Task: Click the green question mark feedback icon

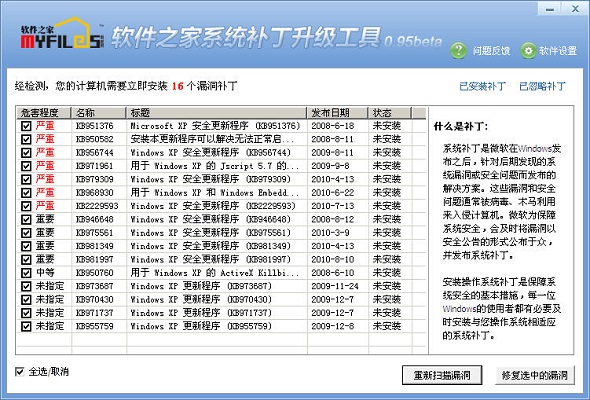Action: (458, 50)
